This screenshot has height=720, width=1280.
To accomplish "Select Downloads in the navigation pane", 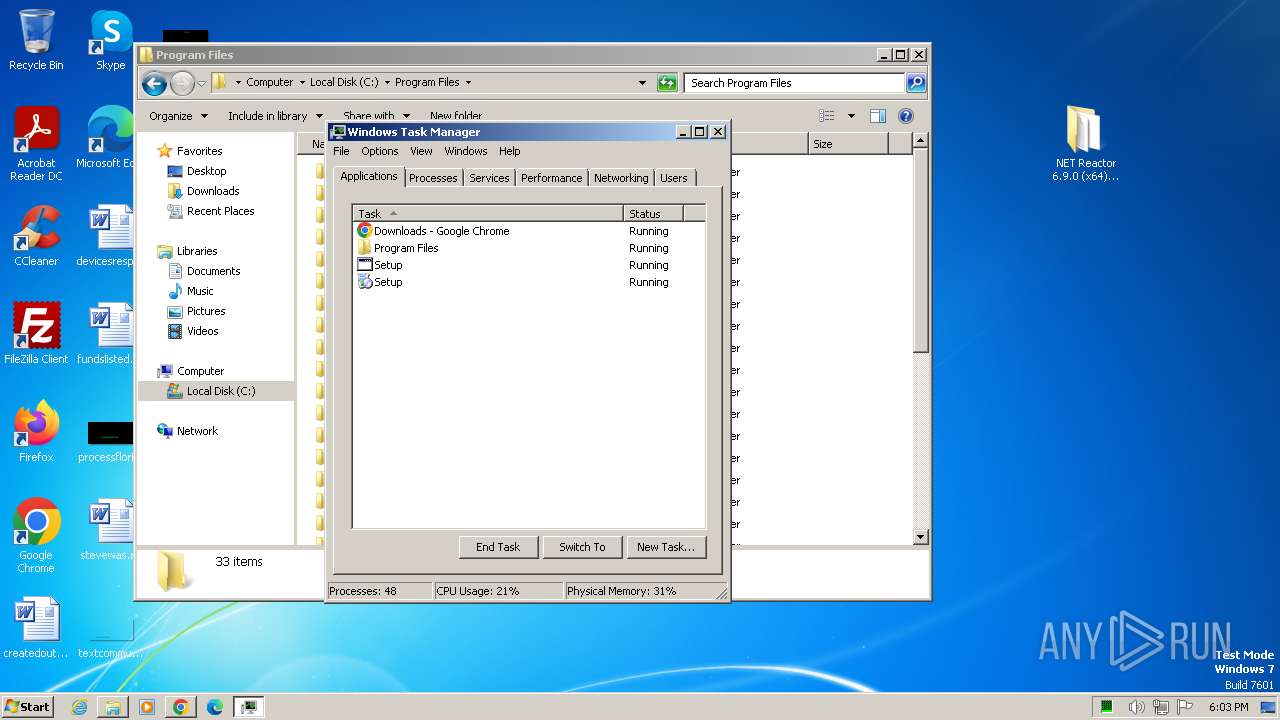I will tap(212, 191).
